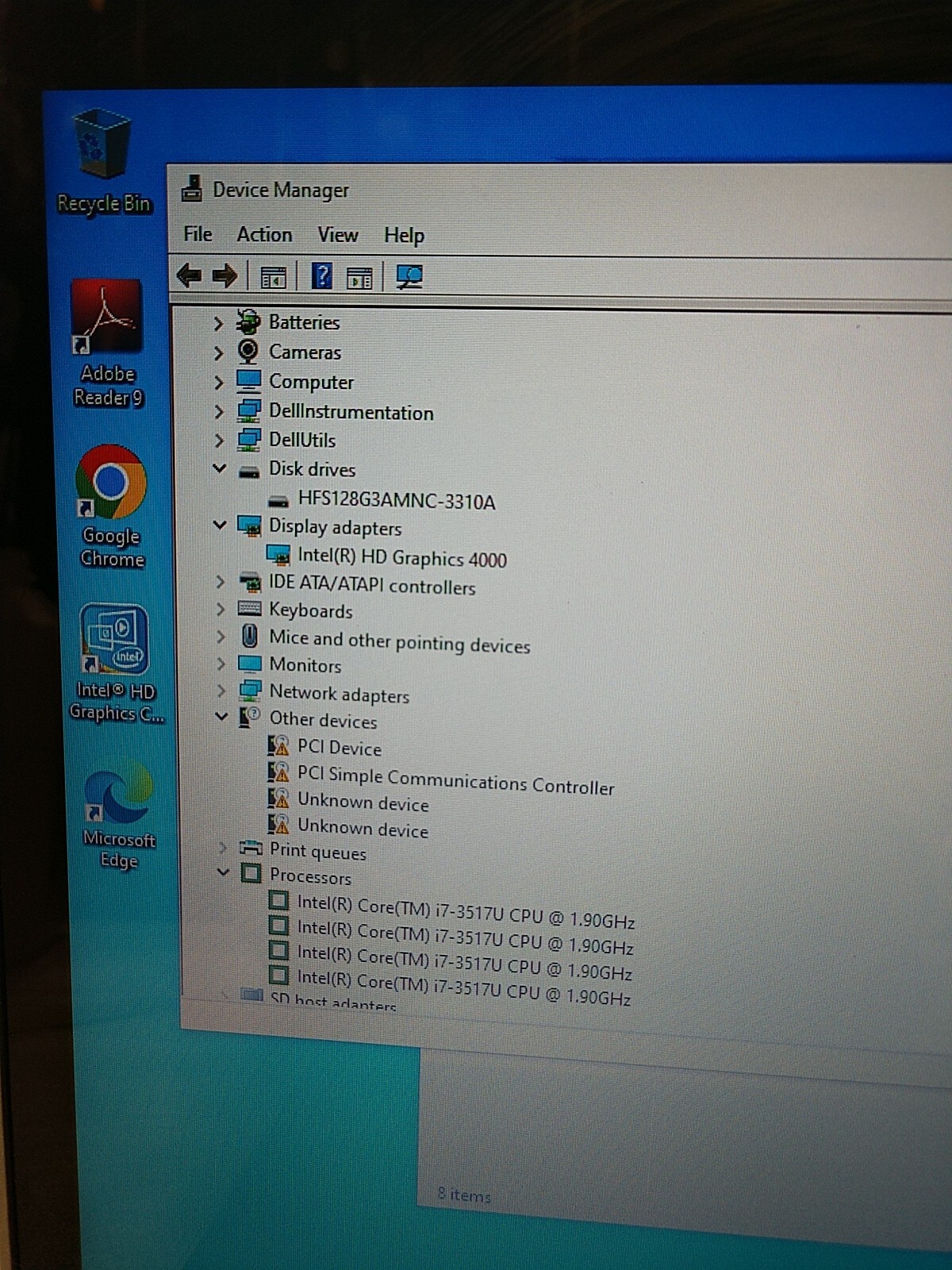The image size is (952, 1270).
Task: Select PCI Simple Communications Controller entry
Action: click(455, 780)
